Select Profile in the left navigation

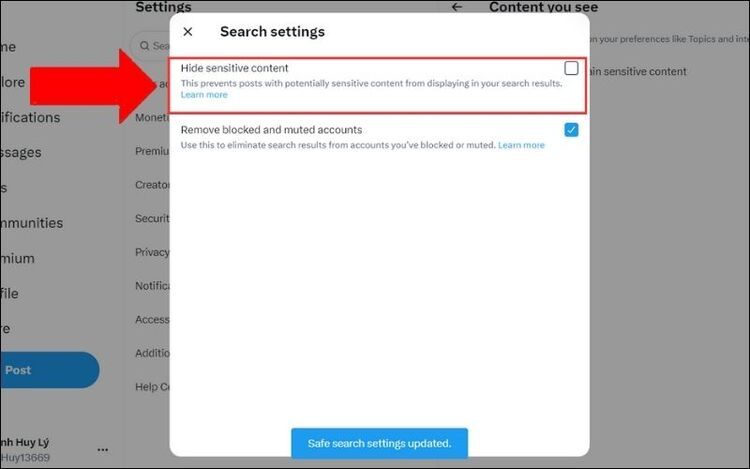[x=10, y=293]
